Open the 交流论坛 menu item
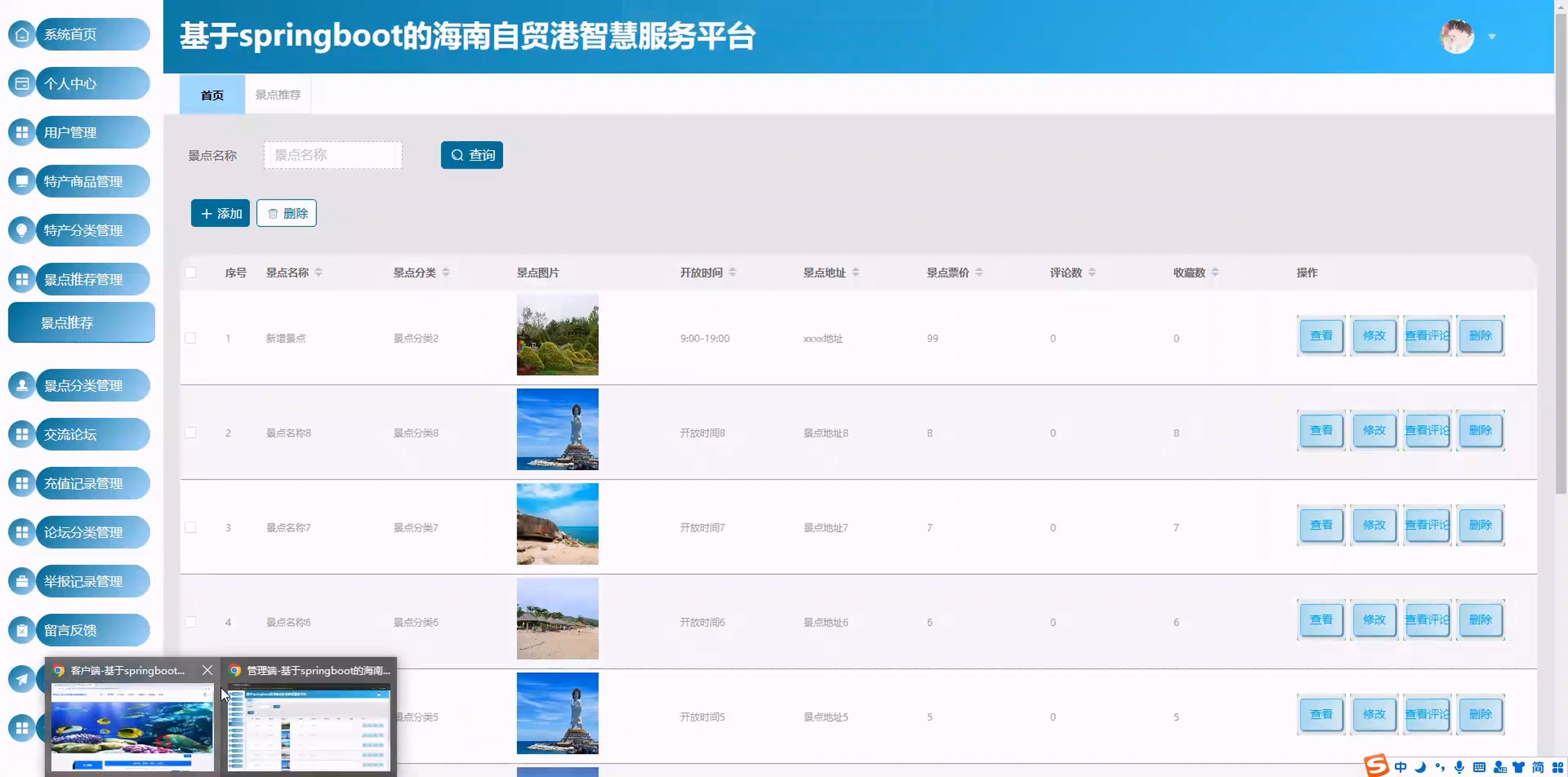The height and width of the screenshot is (777, 1568). [x=92, y=434]
